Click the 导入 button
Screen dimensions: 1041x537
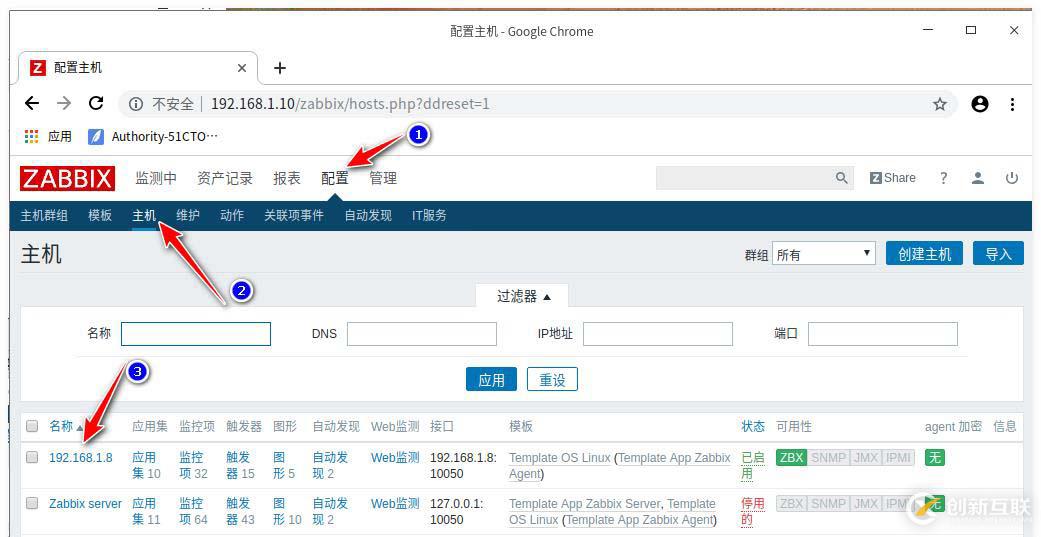click(999, 254)
